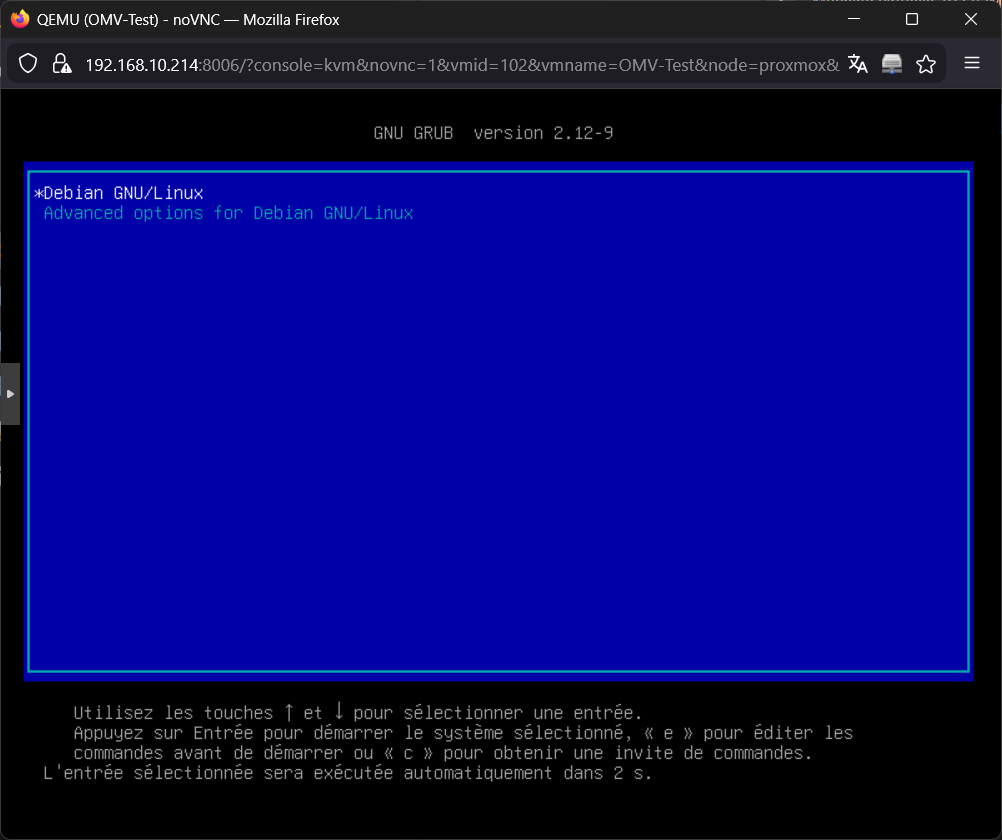Click the window title 'QEMU (OMV-Test) - noVNC'
Viewport: 1002px width, 840px height.
188,20
